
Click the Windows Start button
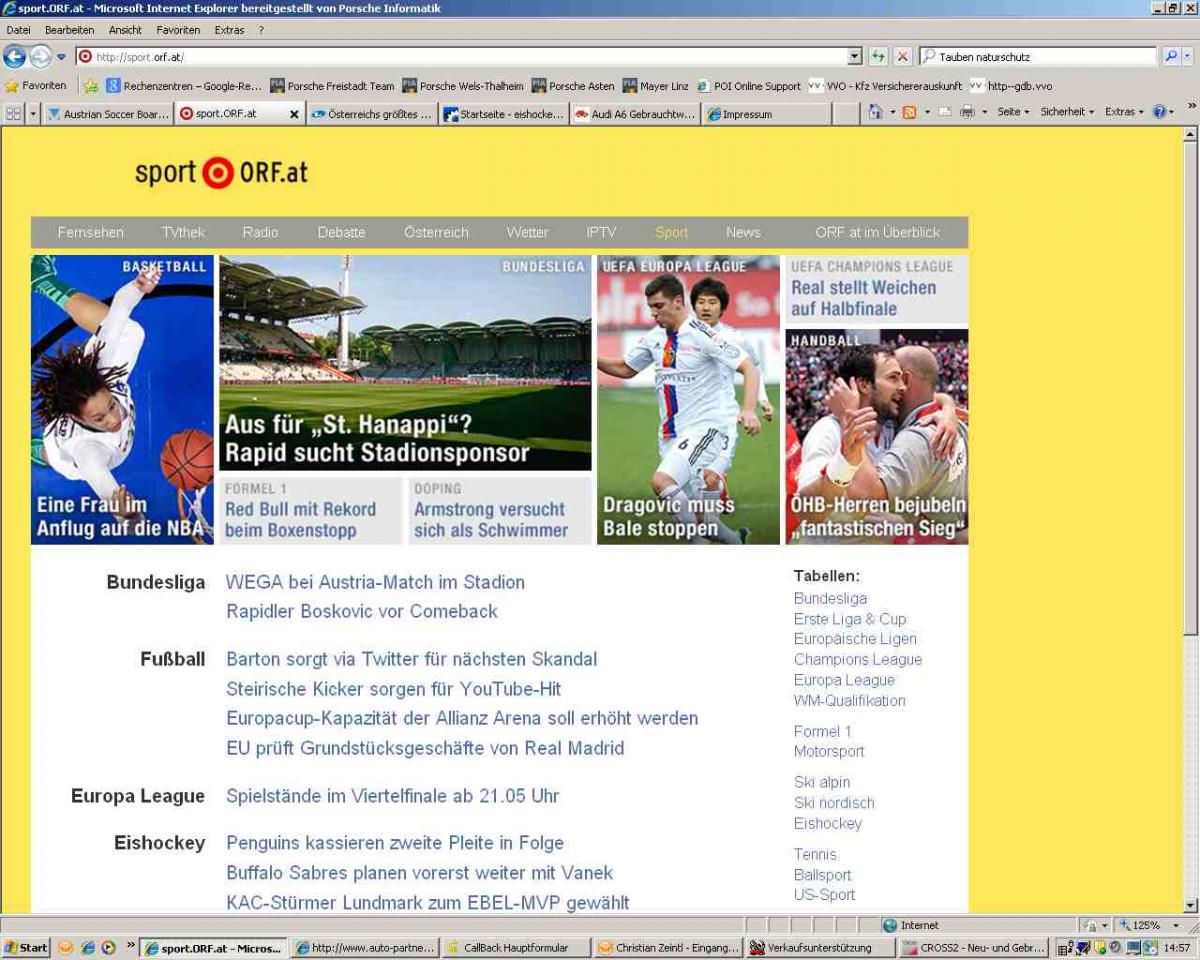[x=26, y=948]
